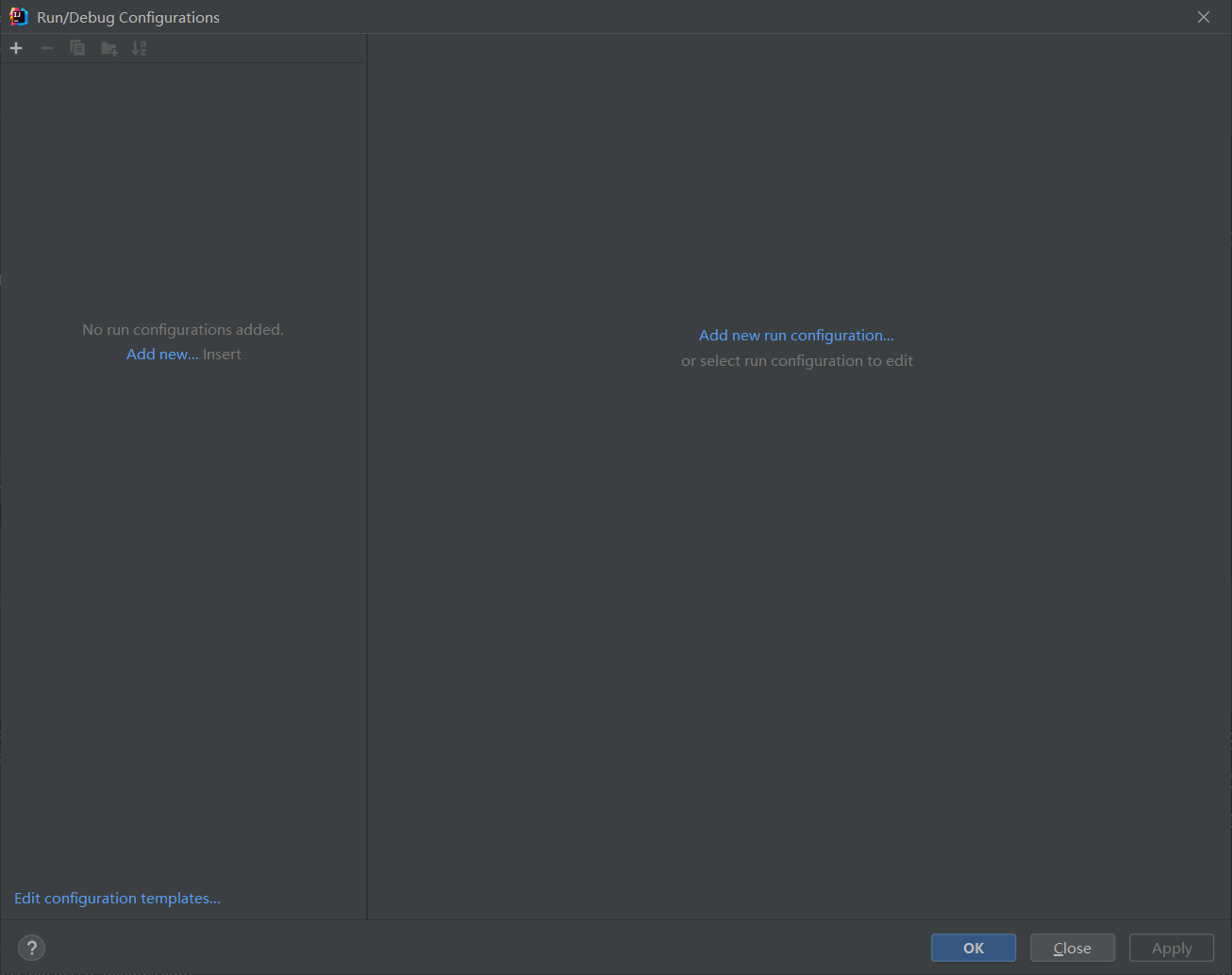Open "Edit configuration templates..." link
The image size is (1232, 975).
[x=117, y=899]
